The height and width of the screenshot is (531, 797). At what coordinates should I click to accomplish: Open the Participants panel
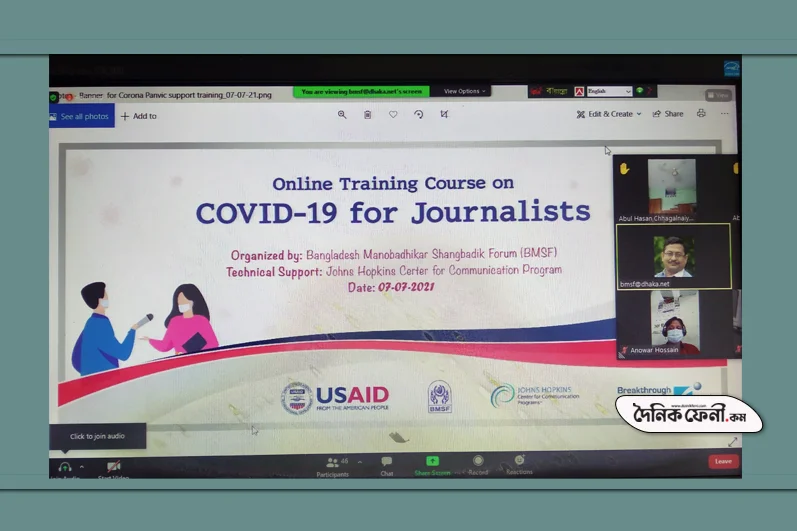[x=332, y=463]
